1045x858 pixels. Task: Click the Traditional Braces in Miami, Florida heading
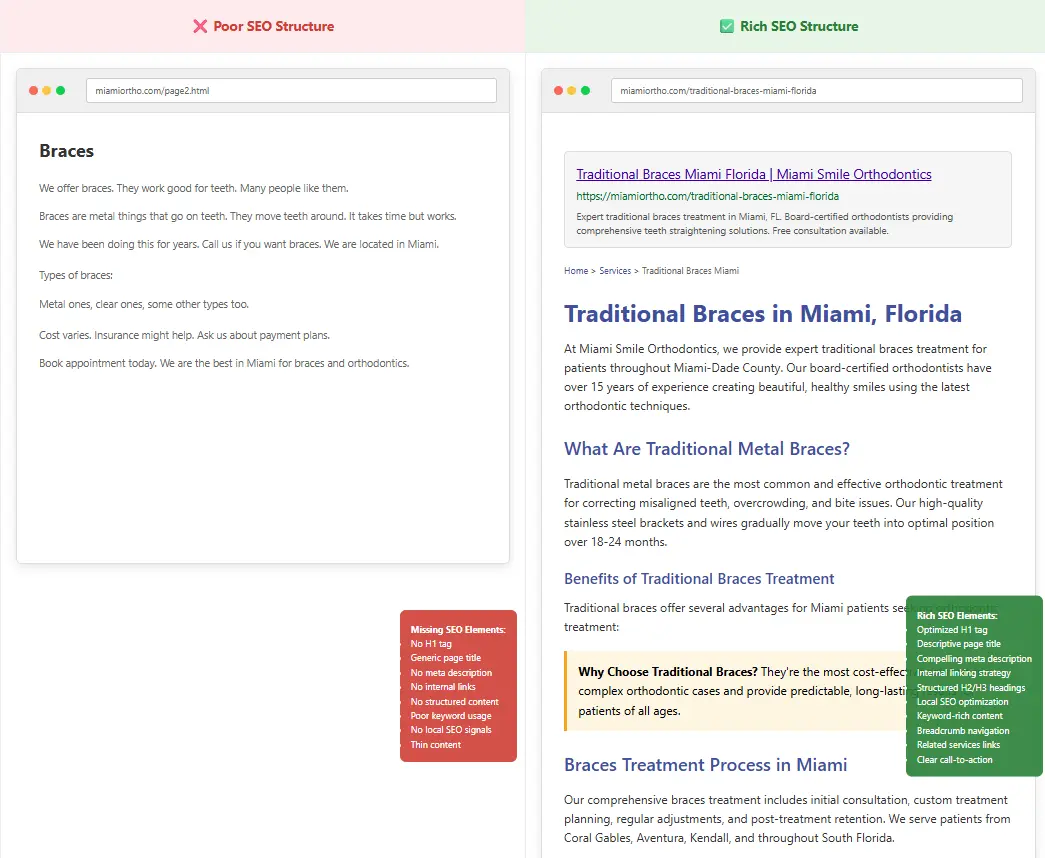tap(762, 314)
